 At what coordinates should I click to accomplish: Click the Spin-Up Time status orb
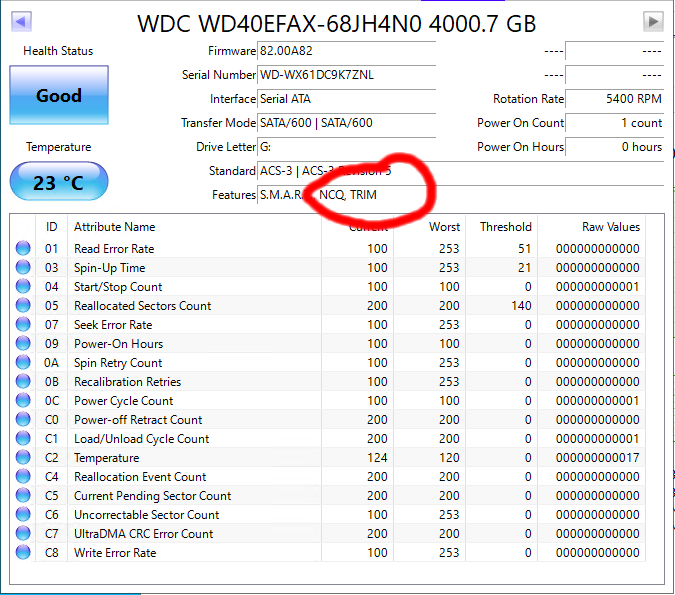click(x=23, y=267)
